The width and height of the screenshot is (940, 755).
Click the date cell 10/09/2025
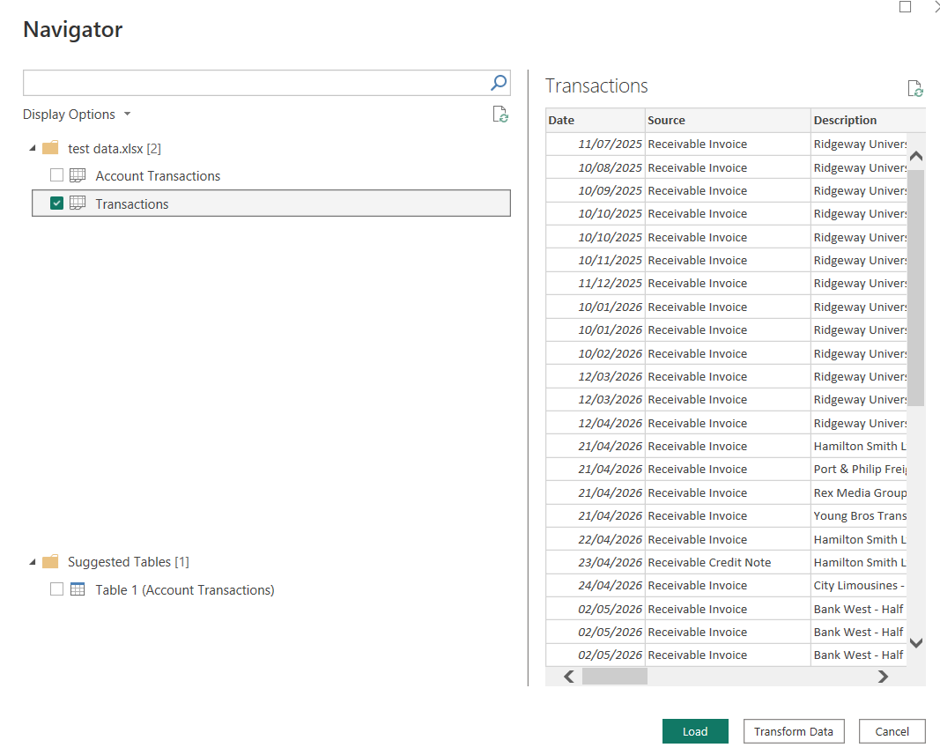point(595,191)
